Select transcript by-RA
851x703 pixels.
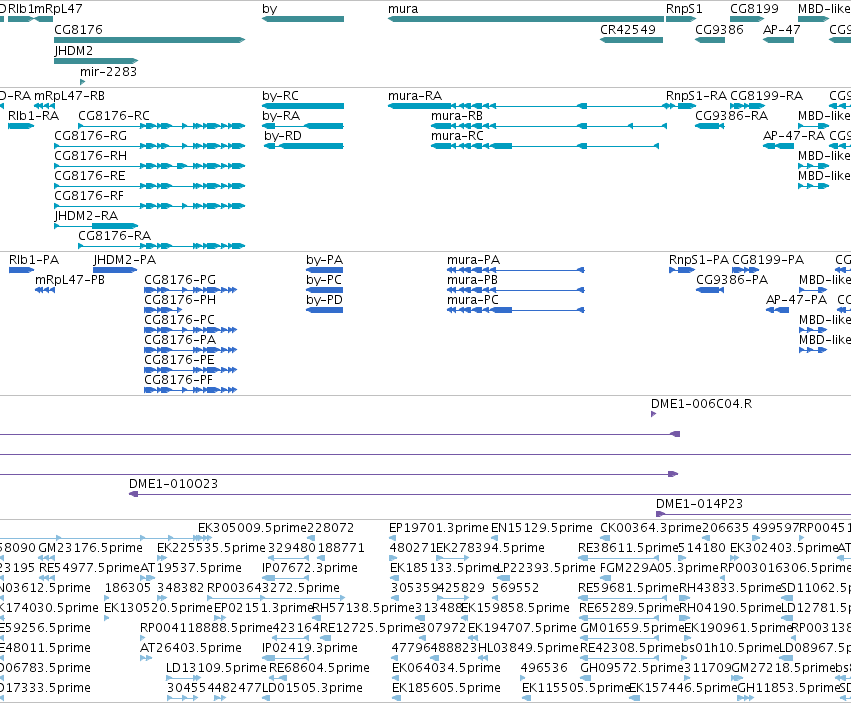pos(281,116)
